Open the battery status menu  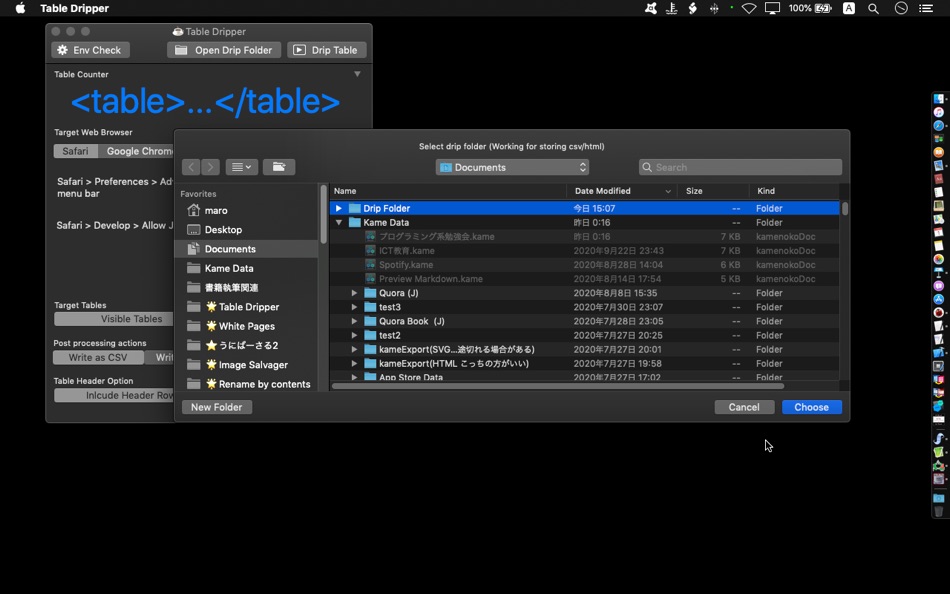click(811, 8)
